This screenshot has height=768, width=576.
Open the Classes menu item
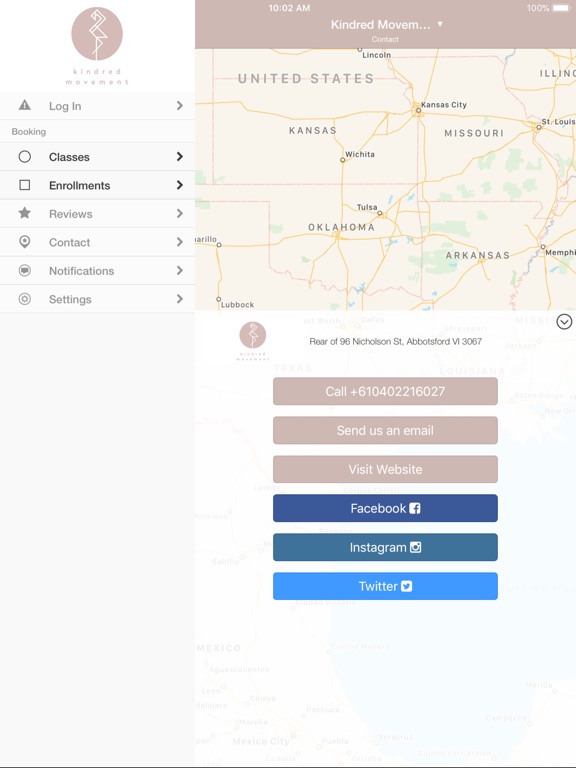coord(97,157)
